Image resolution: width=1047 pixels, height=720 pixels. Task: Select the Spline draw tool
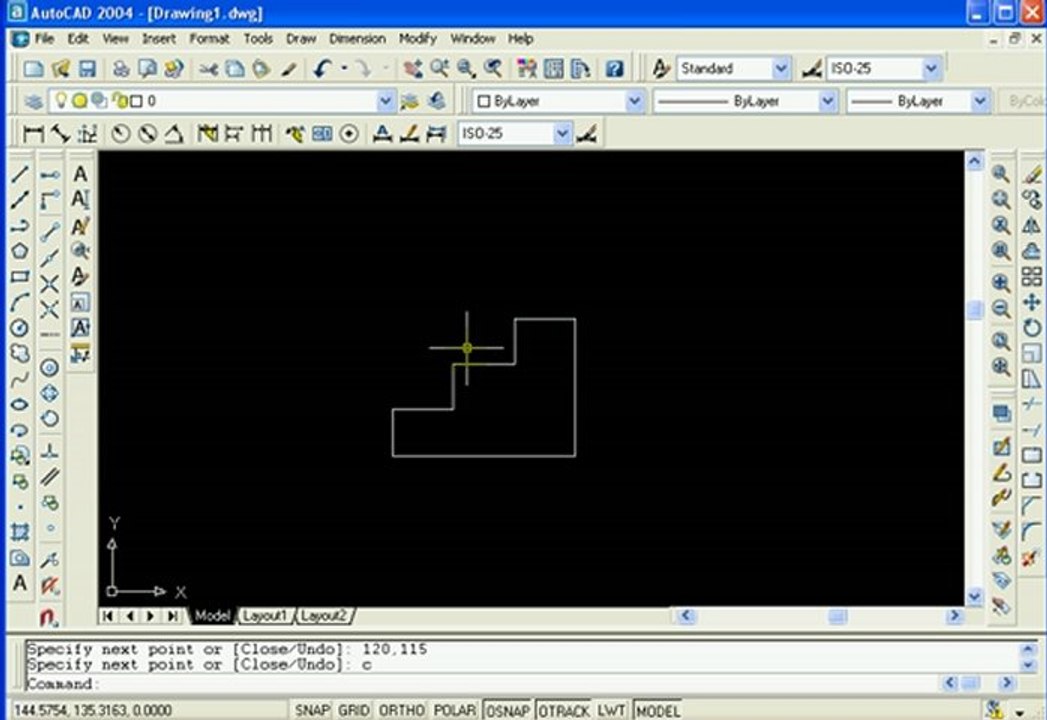pos(20,379)
